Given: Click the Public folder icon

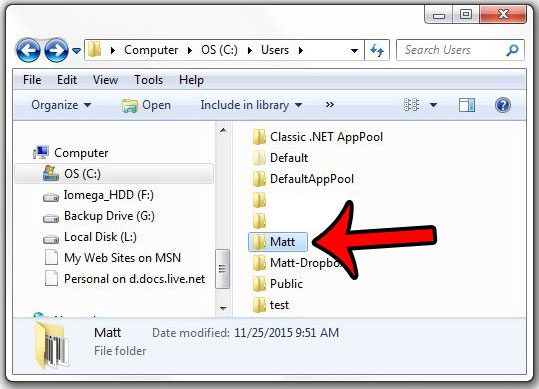Looking at the screenshot, I should tap(259, 284).
